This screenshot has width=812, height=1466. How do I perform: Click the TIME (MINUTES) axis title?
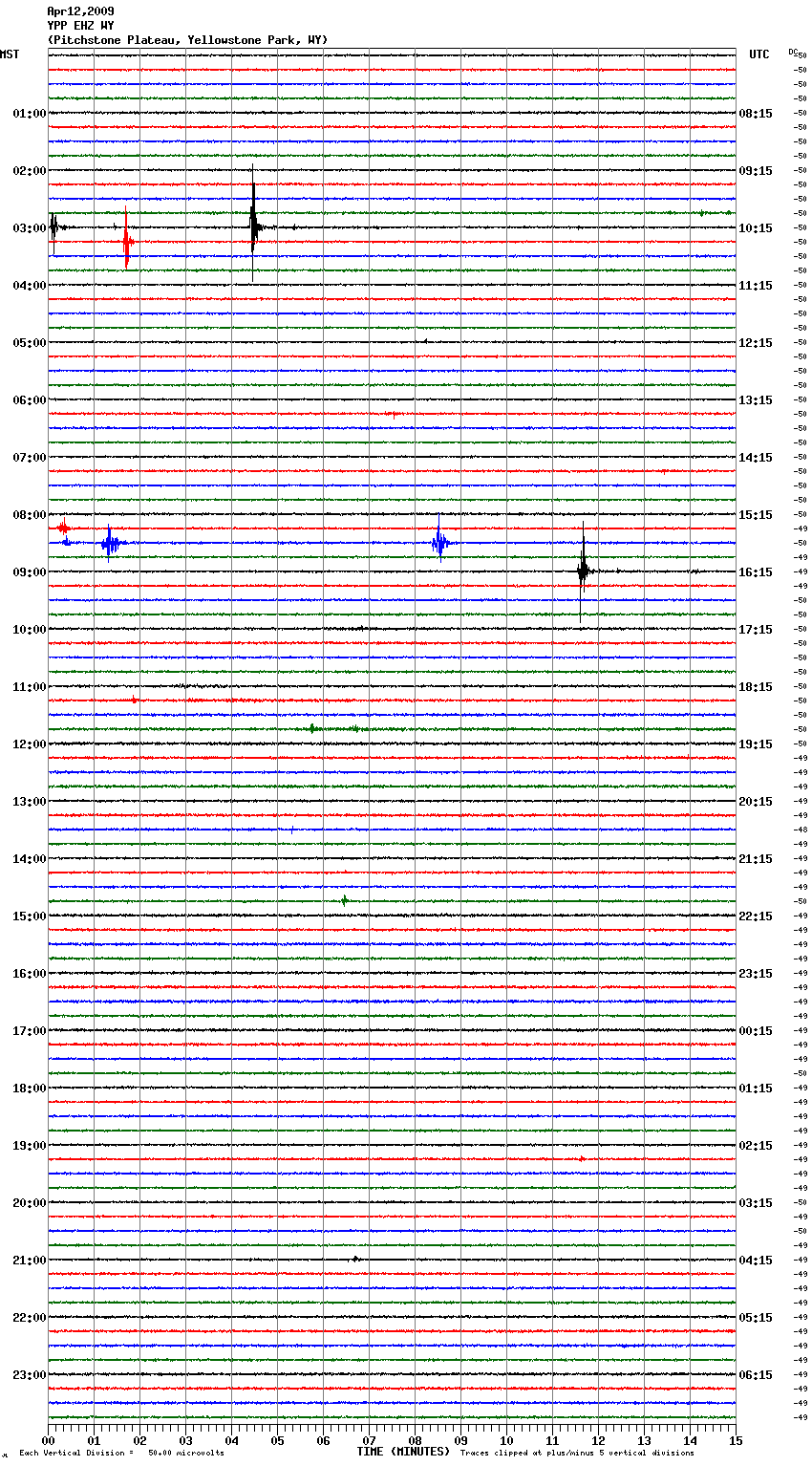(403, 1452)
